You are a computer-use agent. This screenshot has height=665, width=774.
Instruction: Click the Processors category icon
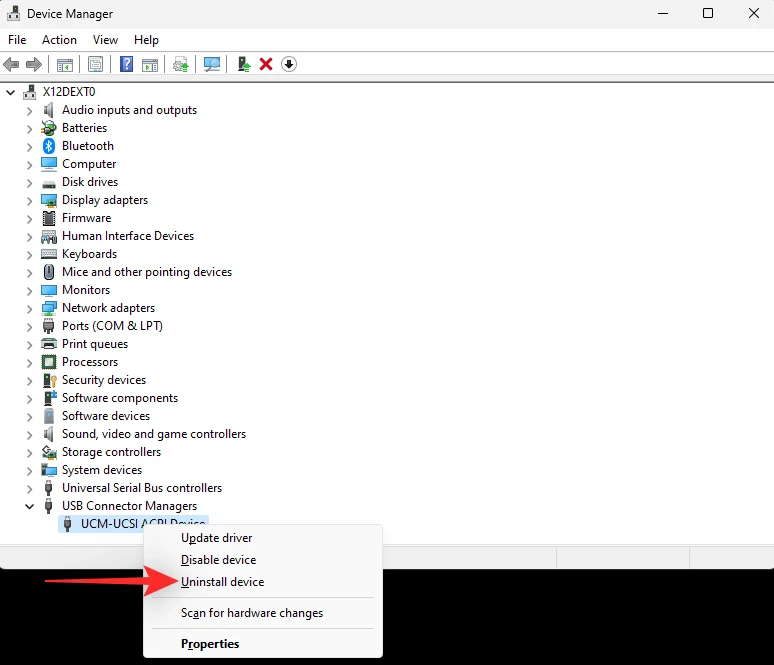49,362
